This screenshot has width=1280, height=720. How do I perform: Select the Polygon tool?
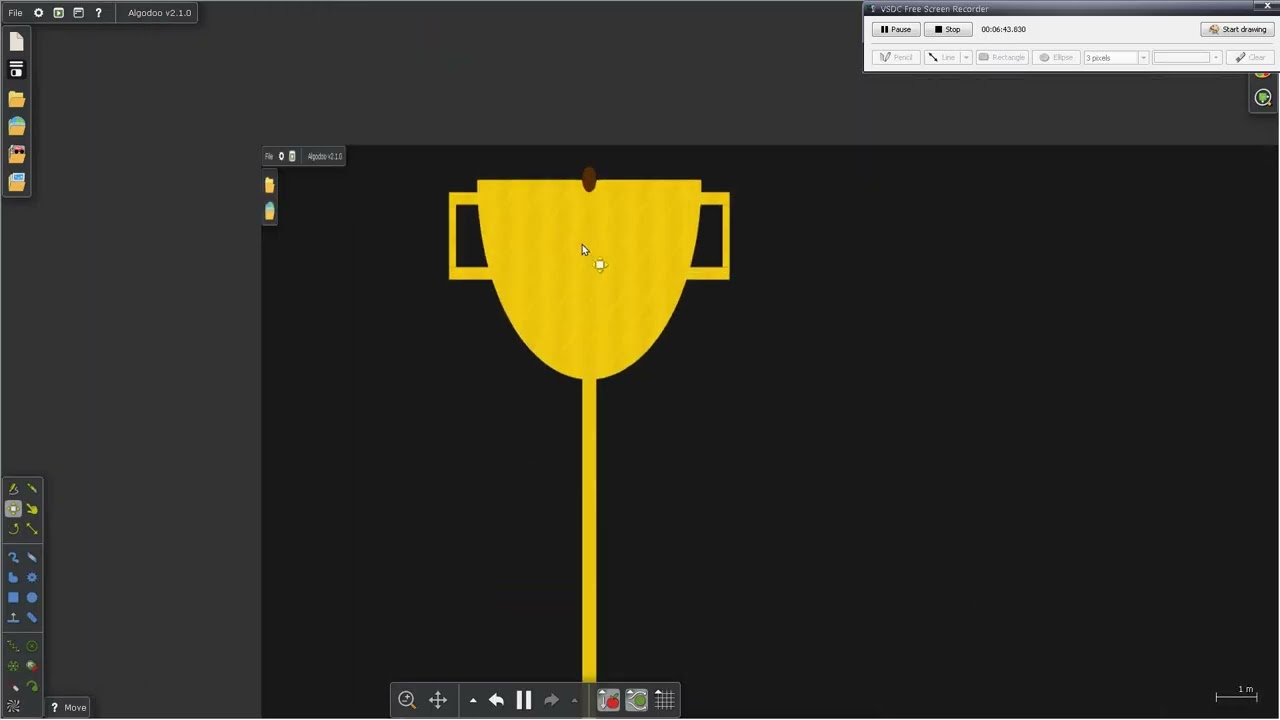tap(13, 578)
